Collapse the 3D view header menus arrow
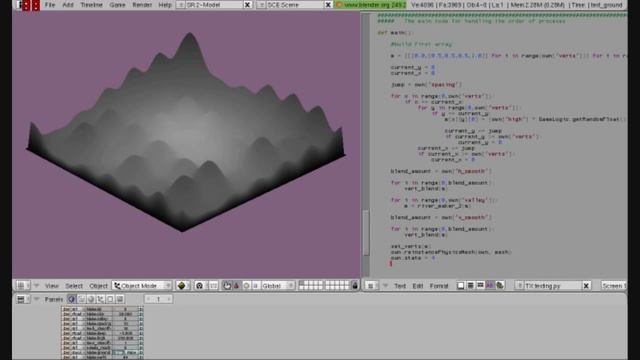The image size is (640, 360). coord(36,285)
